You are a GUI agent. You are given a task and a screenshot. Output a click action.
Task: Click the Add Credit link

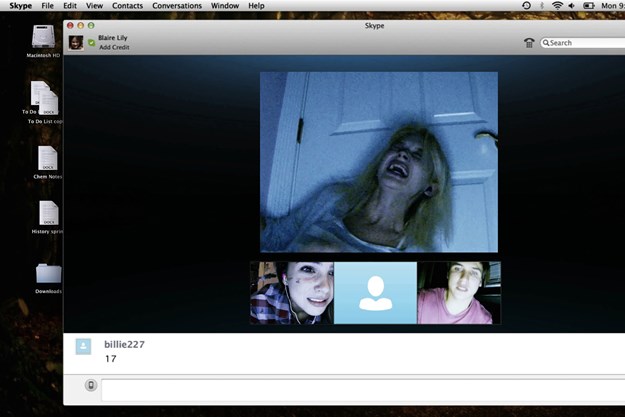coord(114,47)
